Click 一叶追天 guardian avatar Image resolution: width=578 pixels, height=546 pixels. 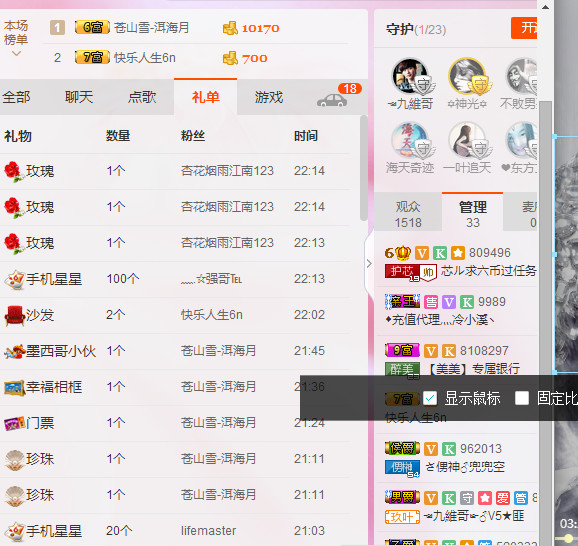click(x=467, y=141)
